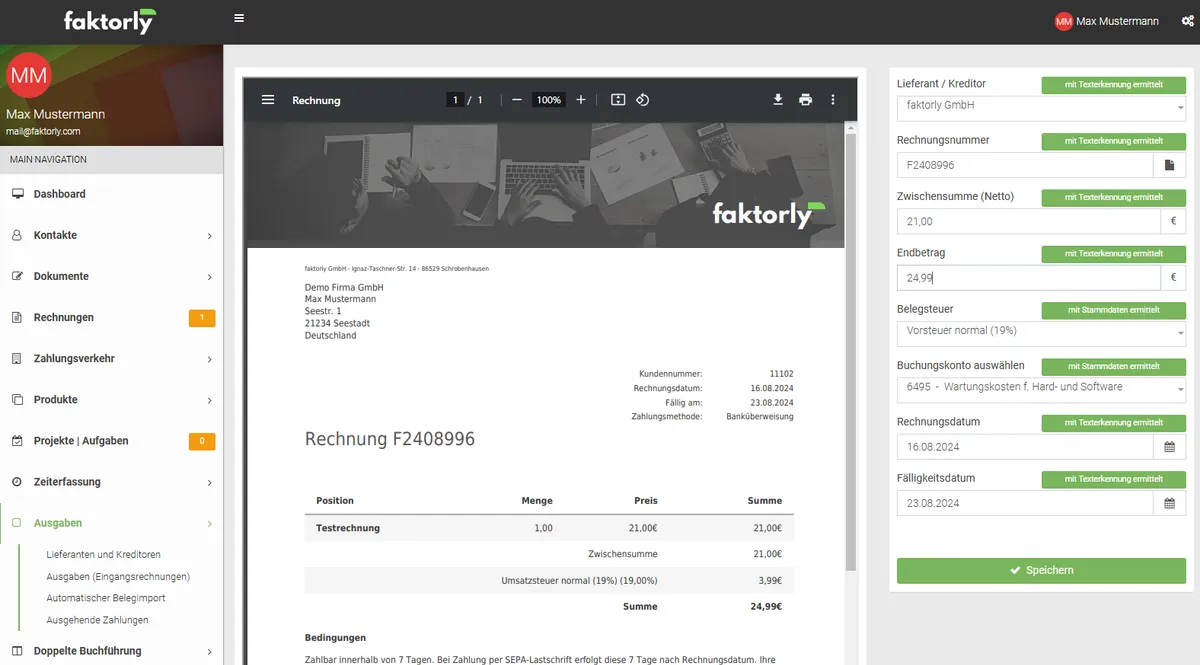Click the Endbetrag input field
The width and height of the screenshot is (1200, 665).
point(1028,277)
